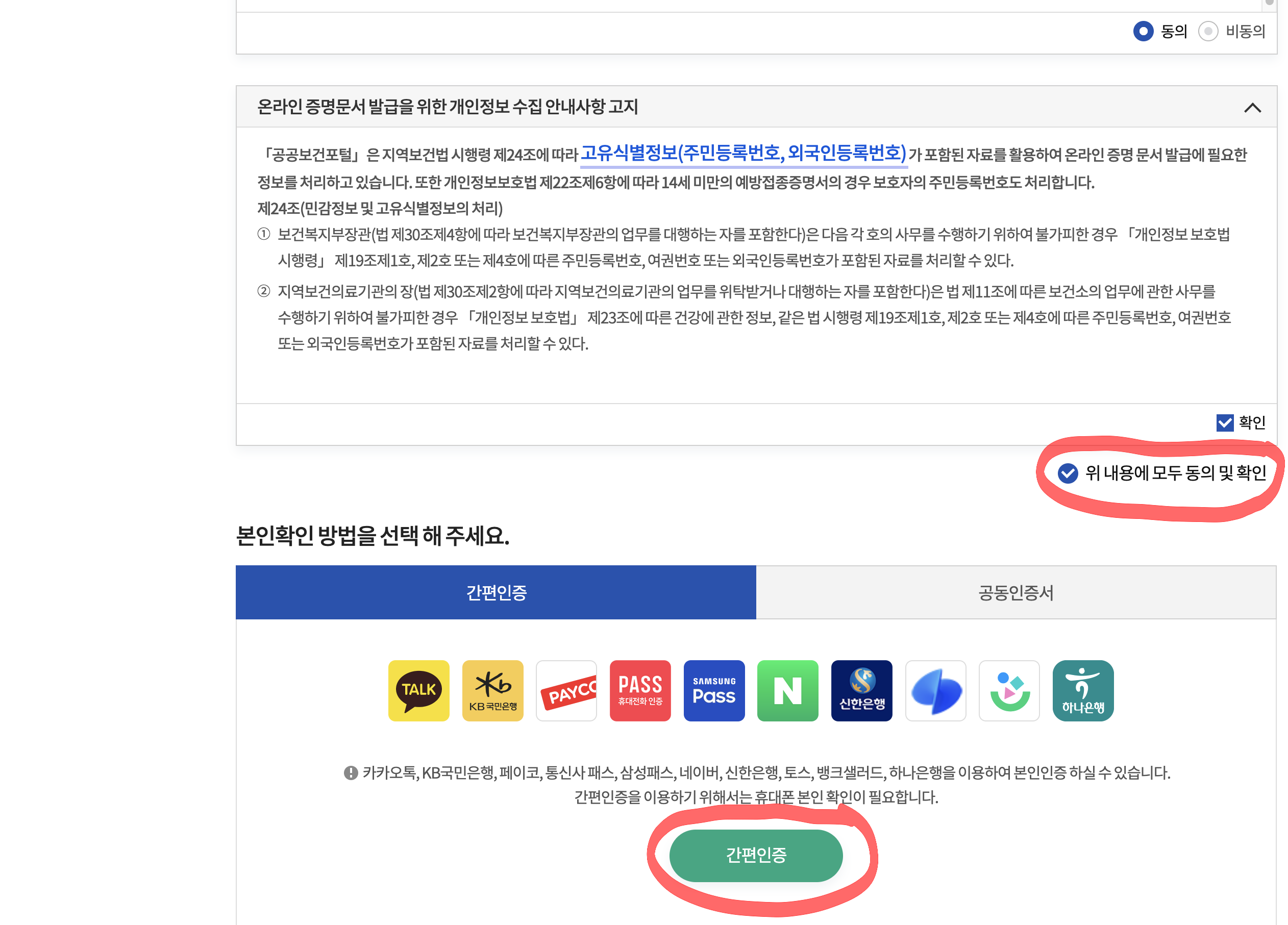Viewport: 1288px width, 925px height.
Task: Select Banksalad authentication icon
Action: [1009, 690]
